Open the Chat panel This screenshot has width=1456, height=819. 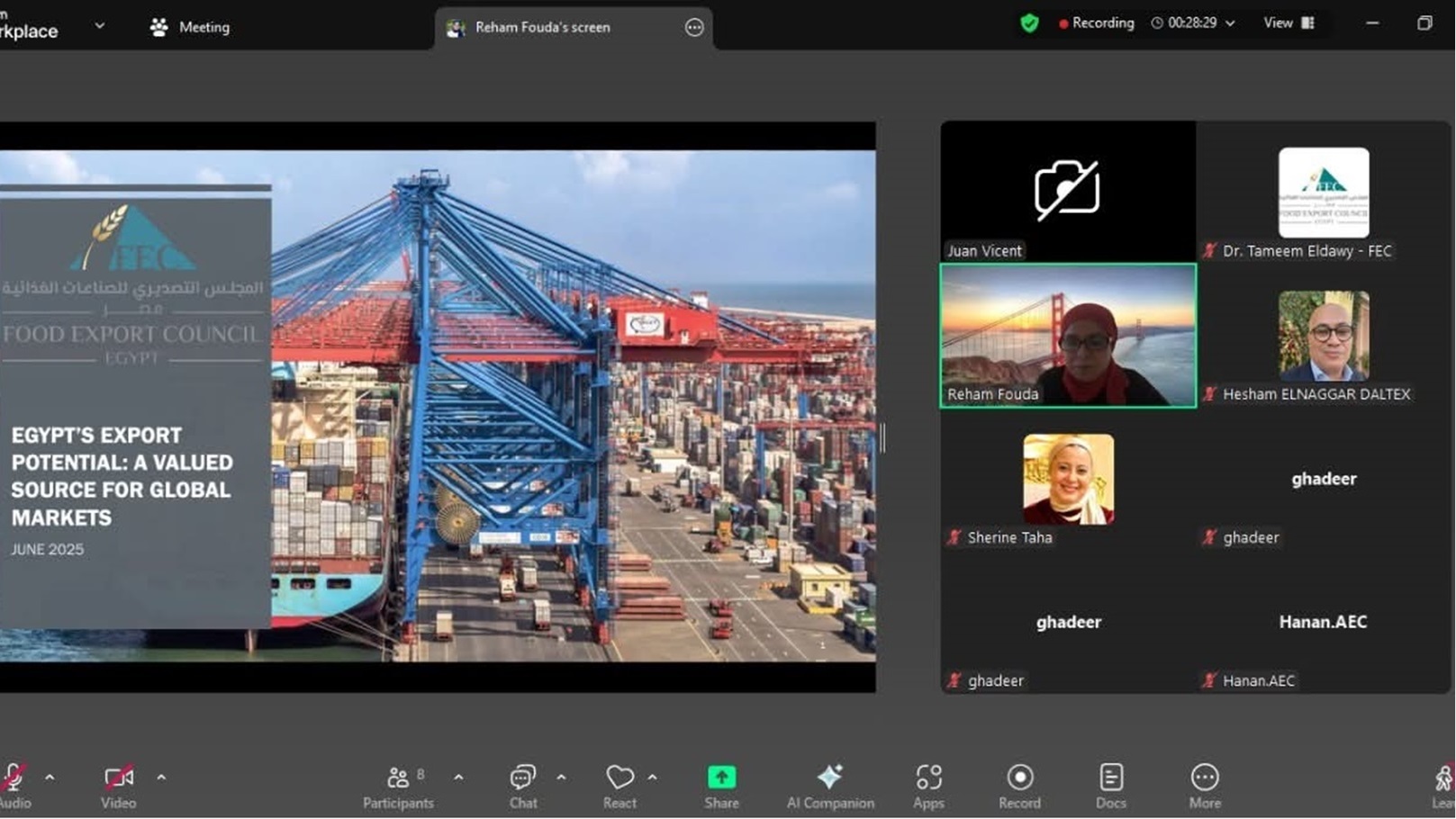coord(522,786)
